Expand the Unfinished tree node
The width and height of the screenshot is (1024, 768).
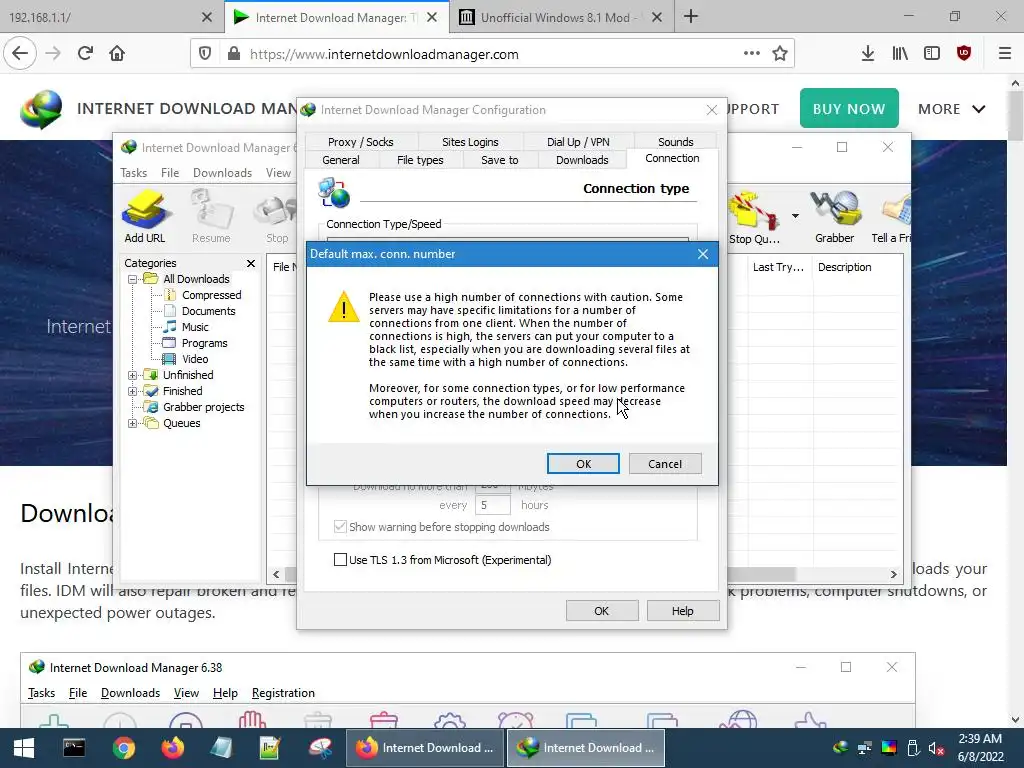pyautogui.click(x=133, y=376)
